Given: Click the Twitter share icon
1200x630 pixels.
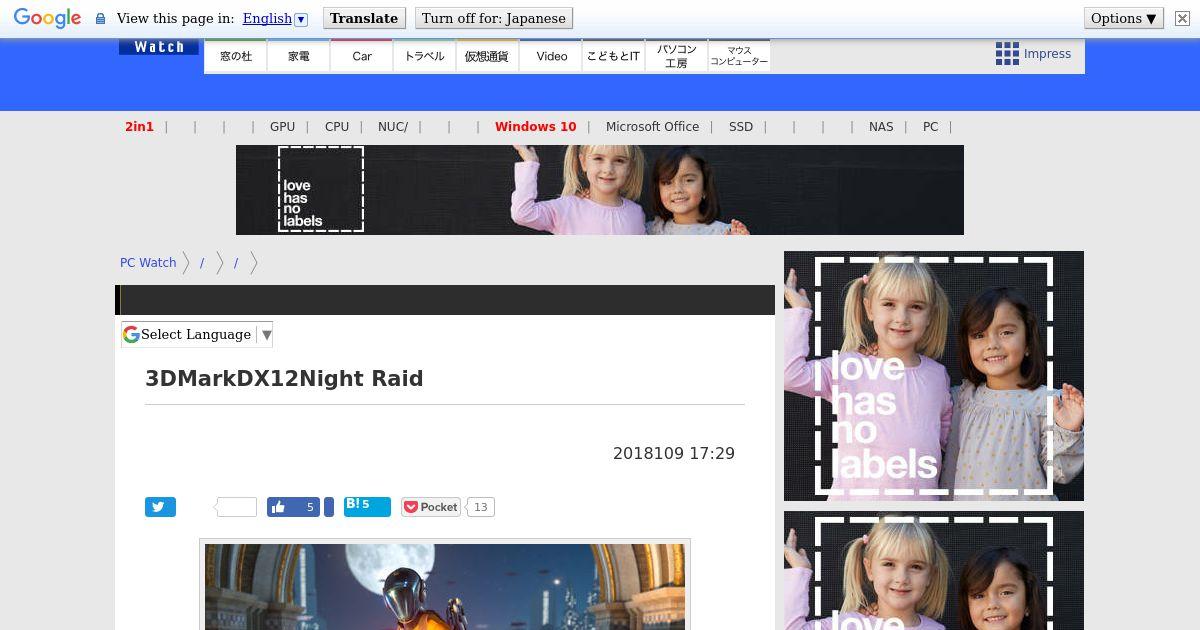Looking at the screenshot, I should pyautogui.click(x=160, y=507).
